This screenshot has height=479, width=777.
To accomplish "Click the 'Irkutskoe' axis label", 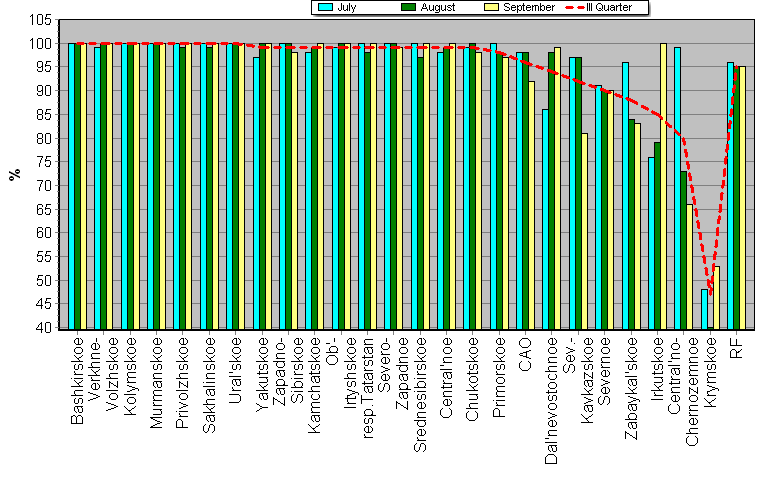I will point(657,368).
